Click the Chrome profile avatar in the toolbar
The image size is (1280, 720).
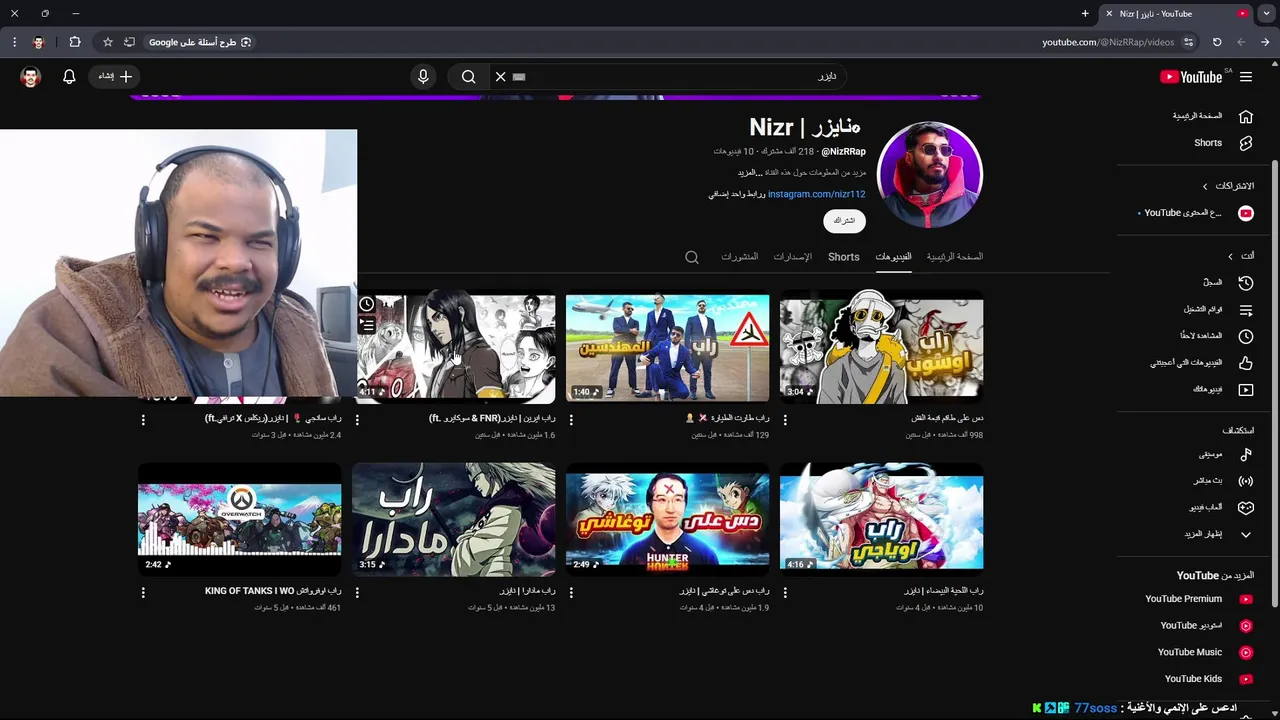[39, 42]
